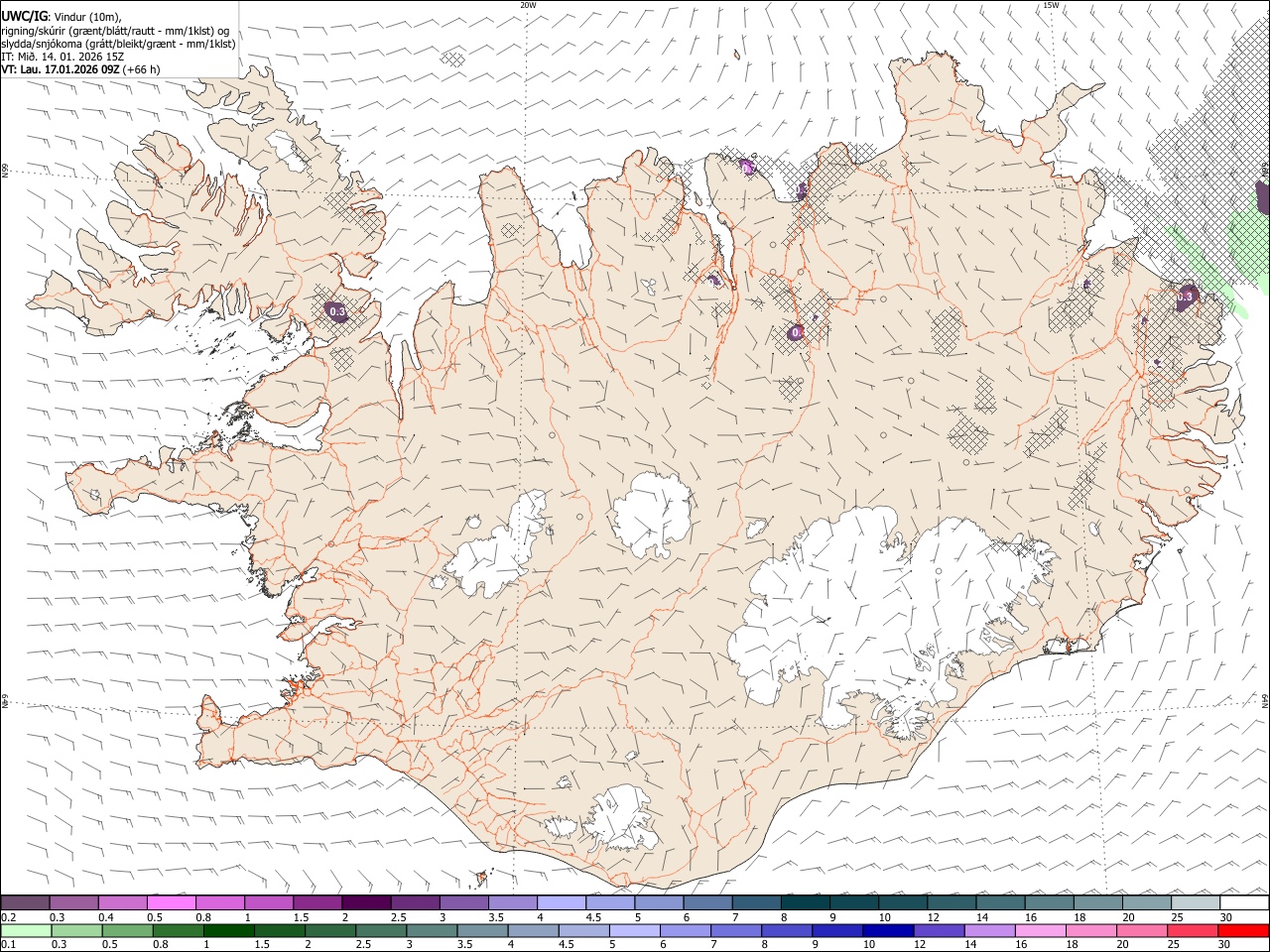Click the 0.3 precipitation label in the Westfjords
Screen dimensions: 1270x952
pyautogui.click(x=337, y=311)
